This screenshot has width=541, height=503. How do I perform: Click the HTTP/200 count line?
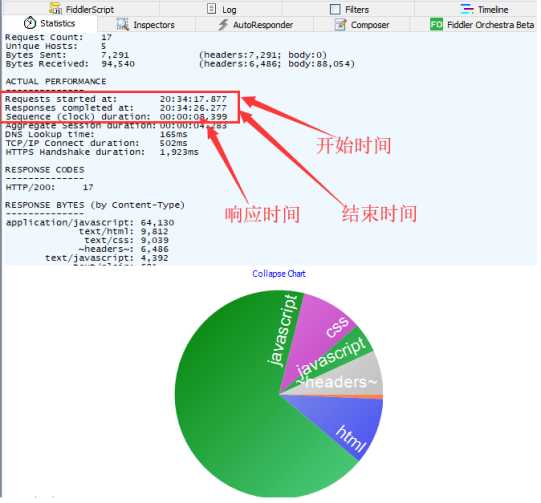click(x=49, y=187)
